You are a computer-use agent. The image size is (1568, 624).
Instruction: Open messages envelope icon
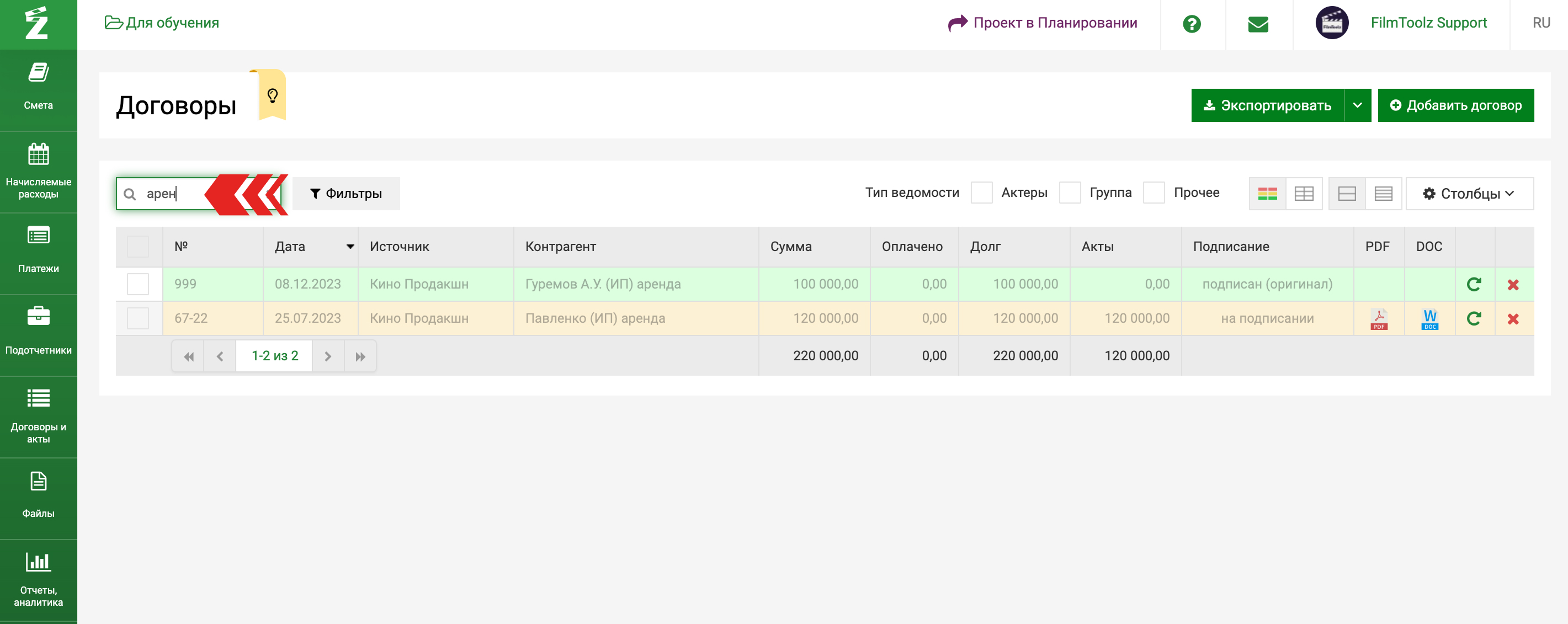pyautogui.click(x=1258, y=24)
